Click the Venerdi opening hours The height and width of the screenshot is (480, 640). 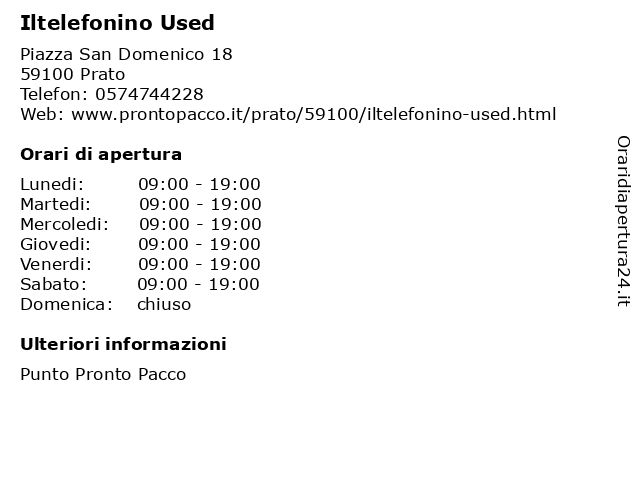[x=199, y=264]
